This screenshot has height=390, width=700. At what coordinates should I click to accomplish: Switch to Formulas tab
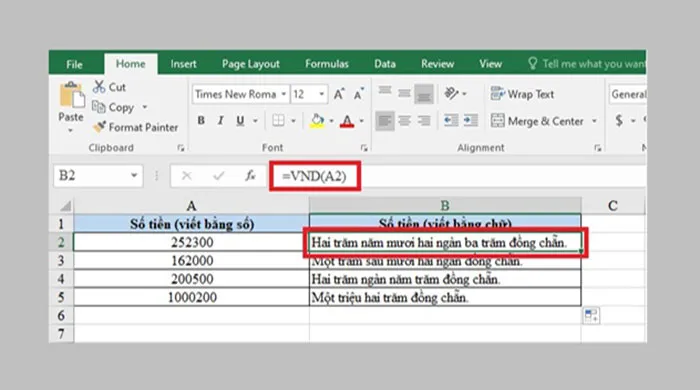[327, 64]
